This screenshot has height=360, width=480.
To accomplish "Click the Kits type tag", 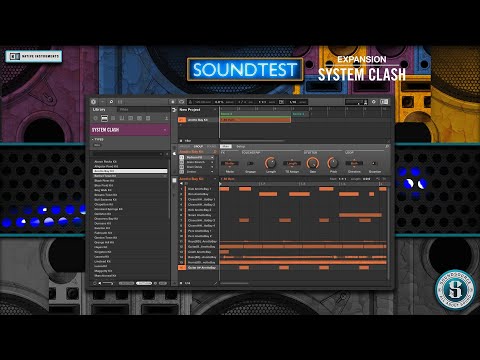I will tap(97, 145).
